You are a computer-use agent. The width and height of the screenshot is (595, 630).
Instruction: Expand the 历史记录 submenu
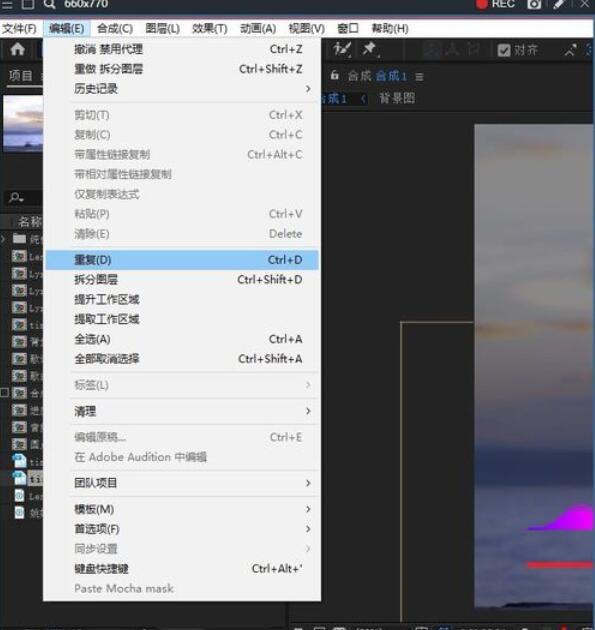pyautogui.click(x=182, y=89)
